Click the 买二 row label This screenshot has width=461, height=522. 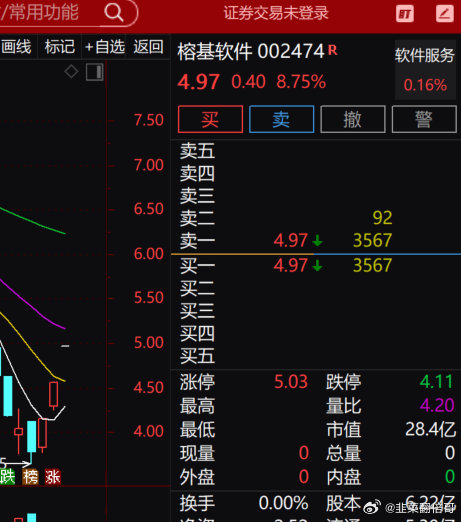(197, 288)
